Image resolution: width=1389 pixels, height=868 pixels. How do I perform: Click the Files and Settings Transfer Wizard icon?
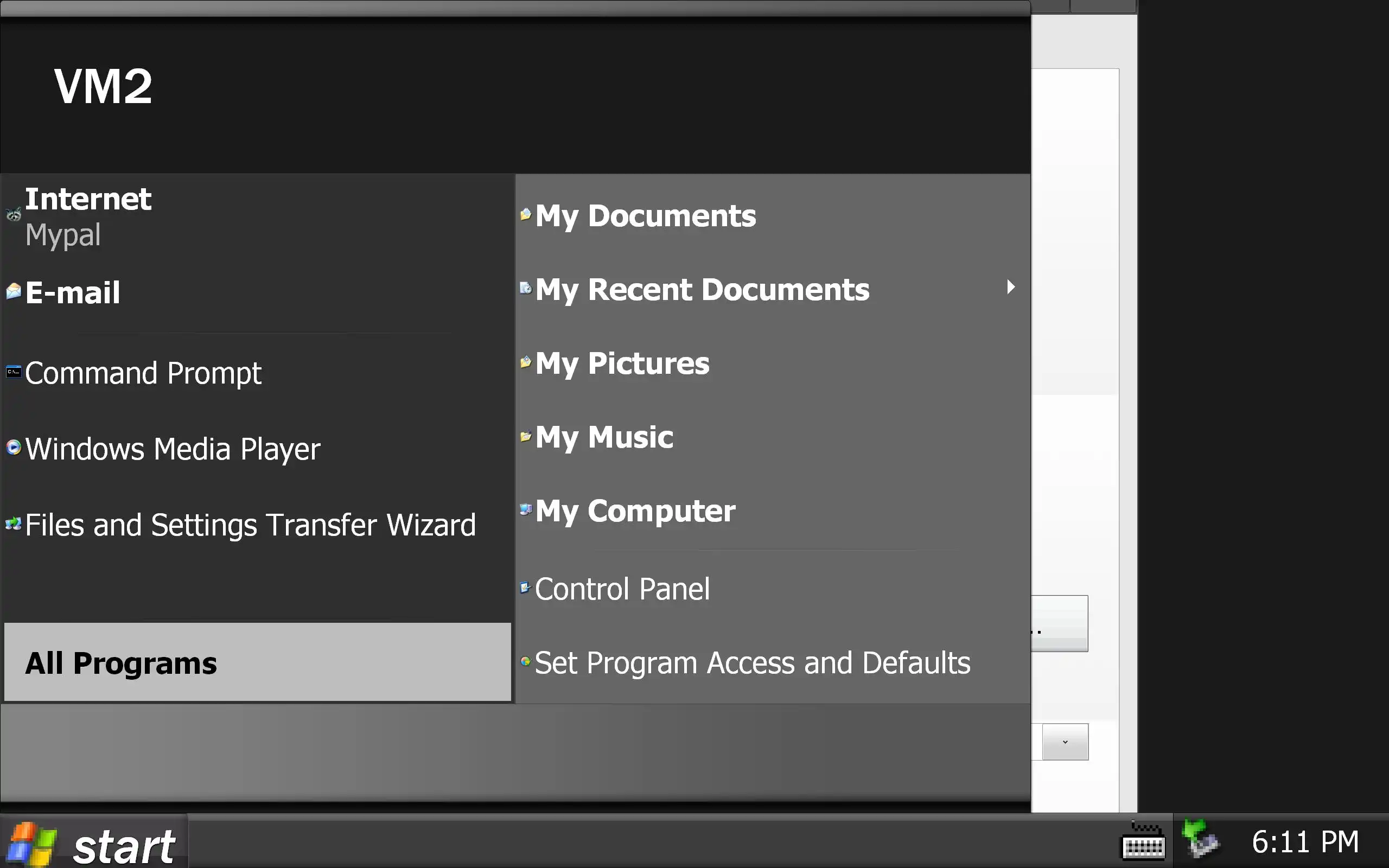[13, 524]
